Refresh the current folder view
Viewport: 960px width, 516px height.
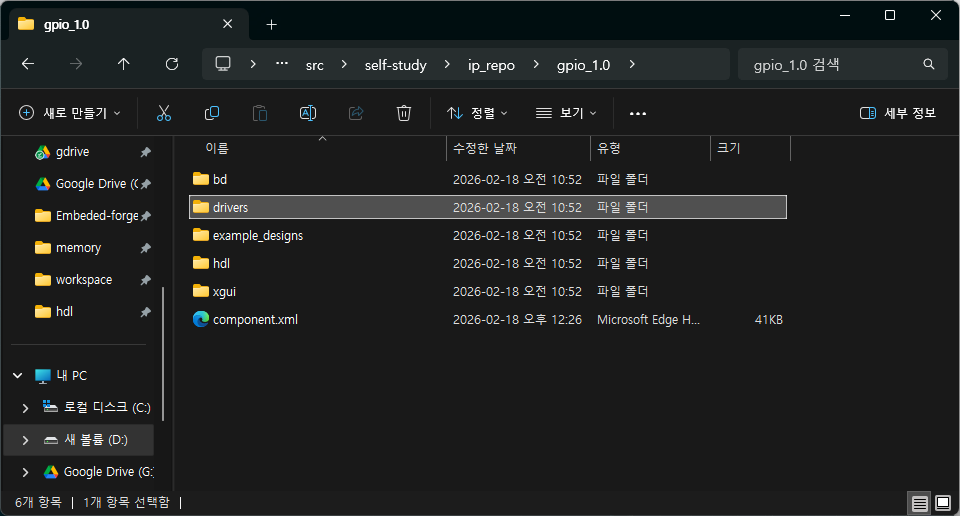[172, 64]
